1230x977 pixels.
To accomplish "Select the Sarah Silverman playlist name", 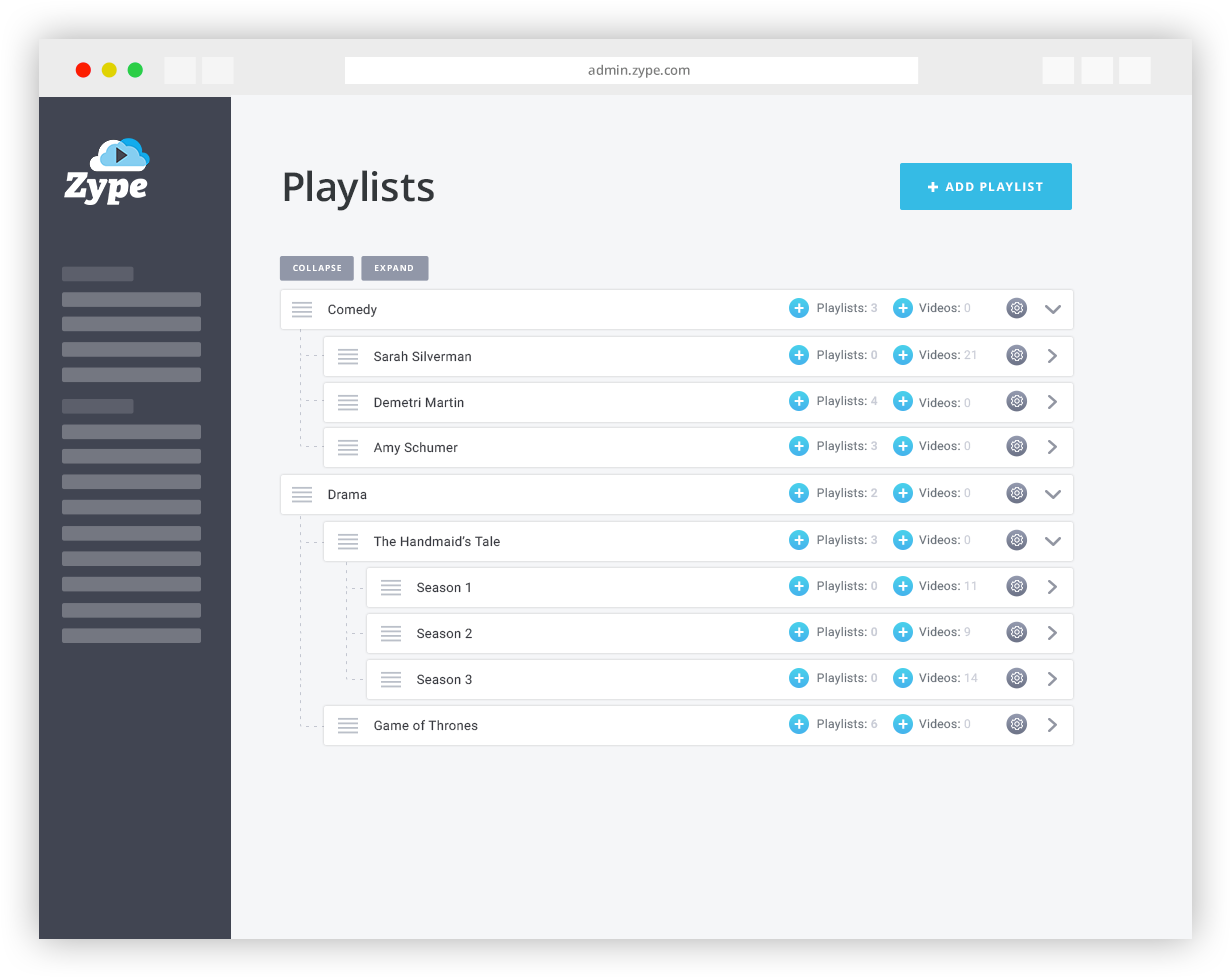I will coord(423,356).
